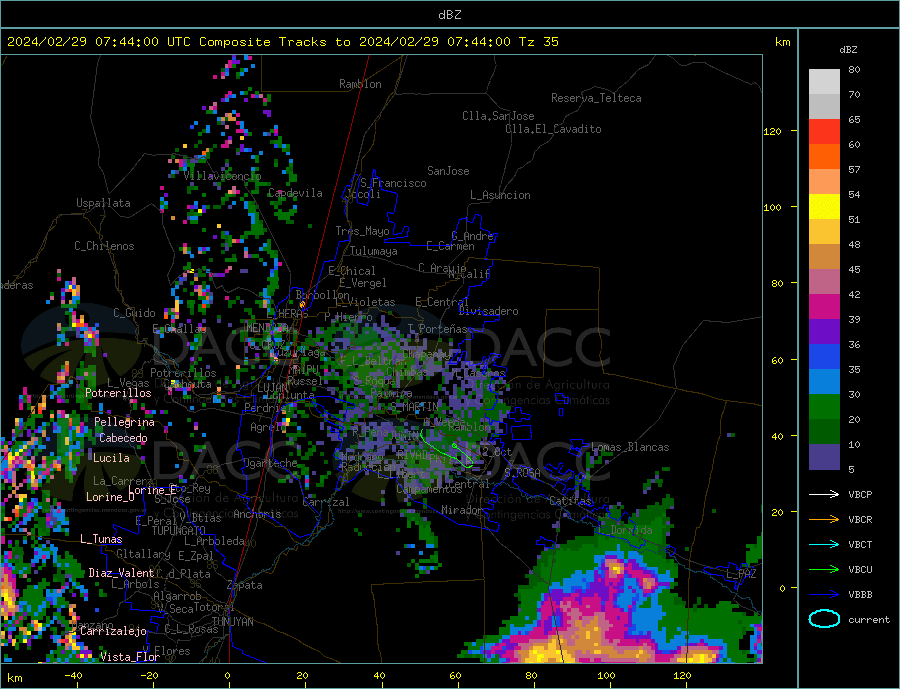Pick the green 20-30 dBZ swatch
This screenshot has height=689, width=900.
824,407
